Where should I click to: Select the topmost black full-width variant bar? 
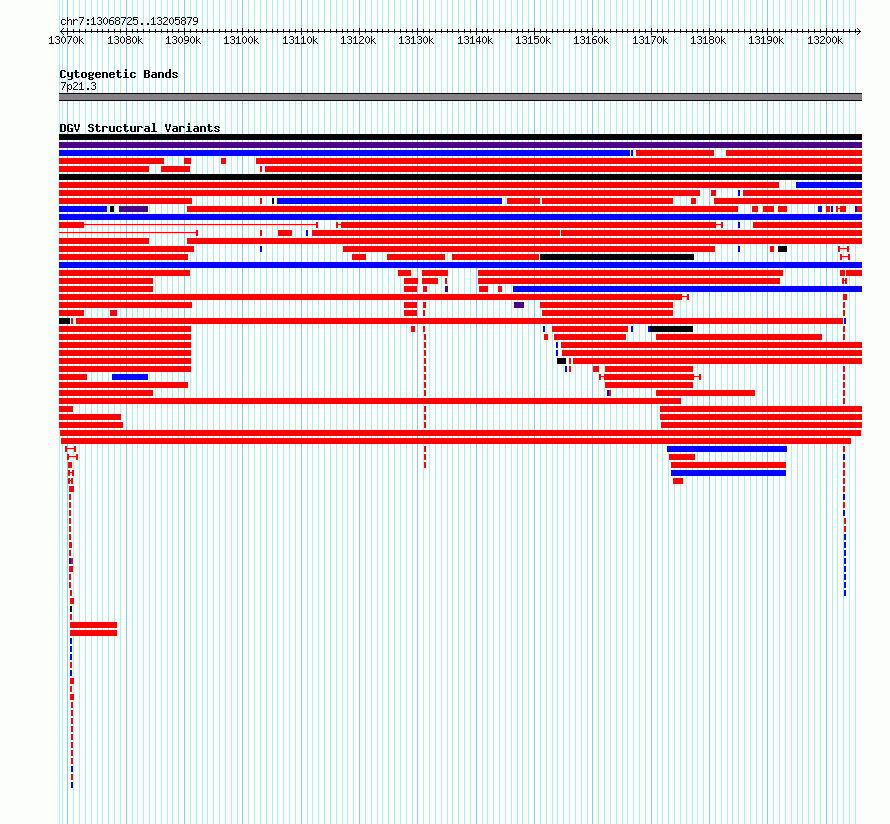click(460, 137)
